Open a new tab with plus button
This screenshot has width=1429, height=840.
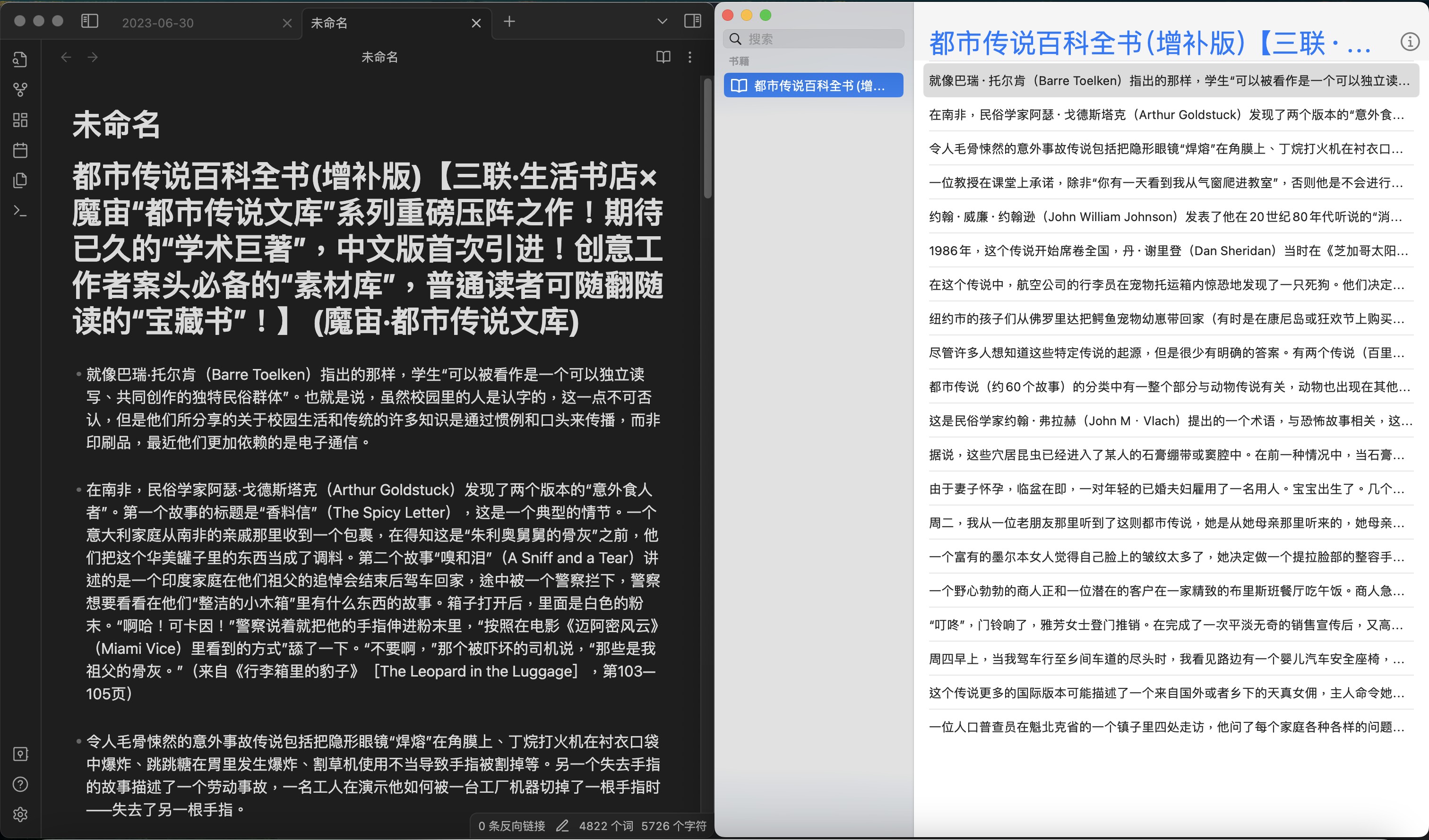coord(509,22)
